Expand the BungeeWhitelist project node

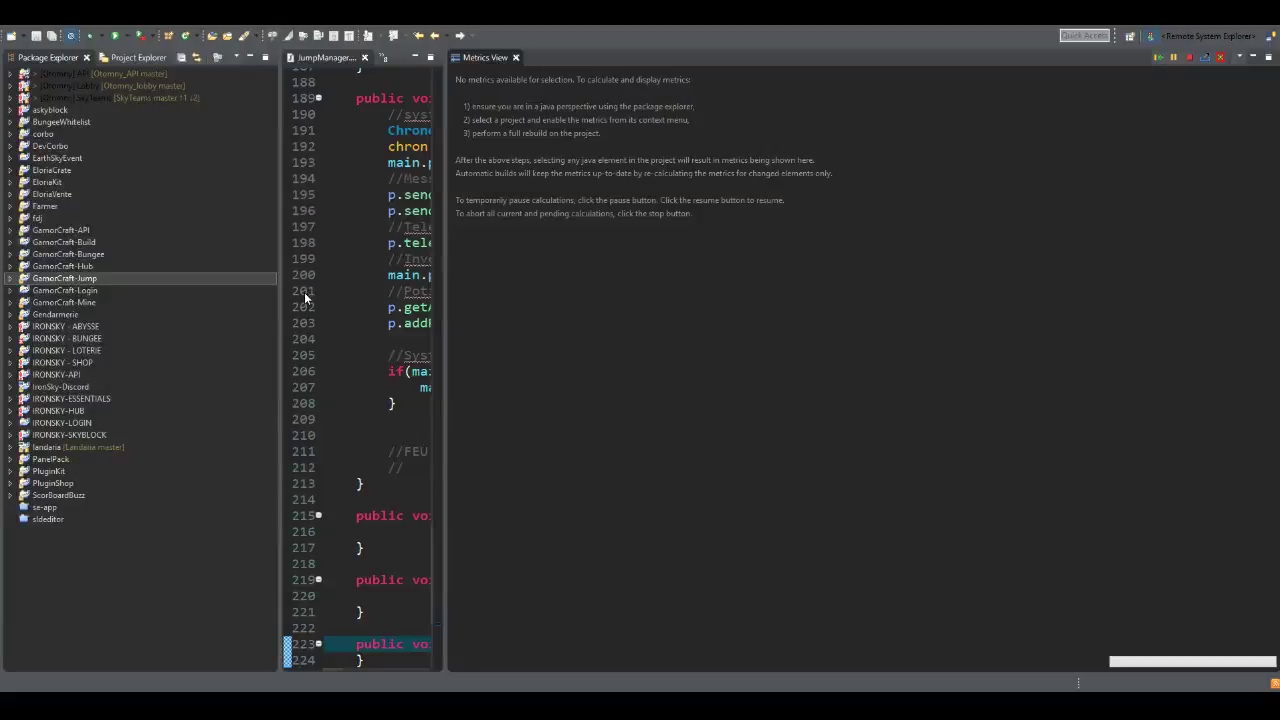(x=10, y=122)
